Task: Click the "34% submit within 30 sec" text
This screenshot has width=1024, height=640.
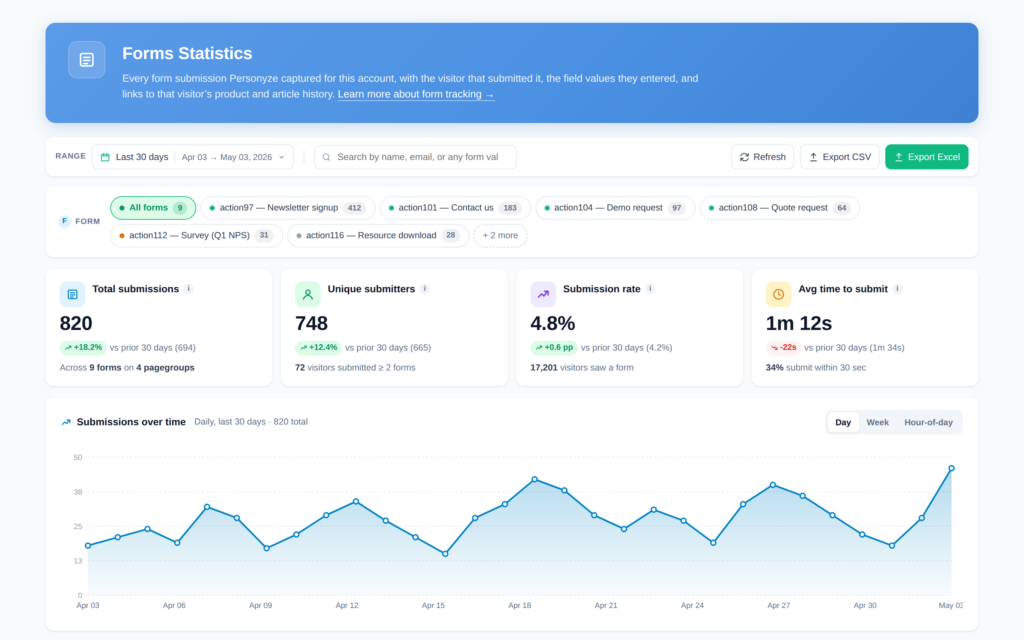Action: (x=816, y=368)
